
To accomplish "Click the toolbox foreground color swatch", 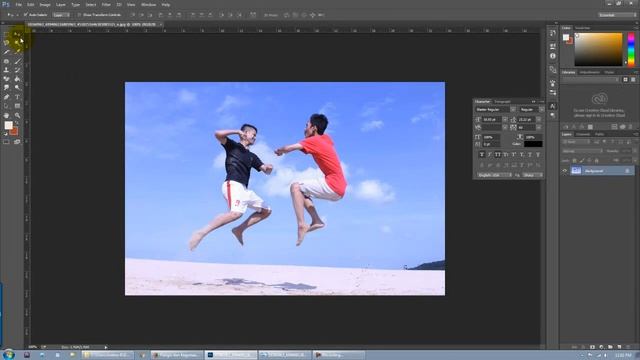I will click(8, 126).
